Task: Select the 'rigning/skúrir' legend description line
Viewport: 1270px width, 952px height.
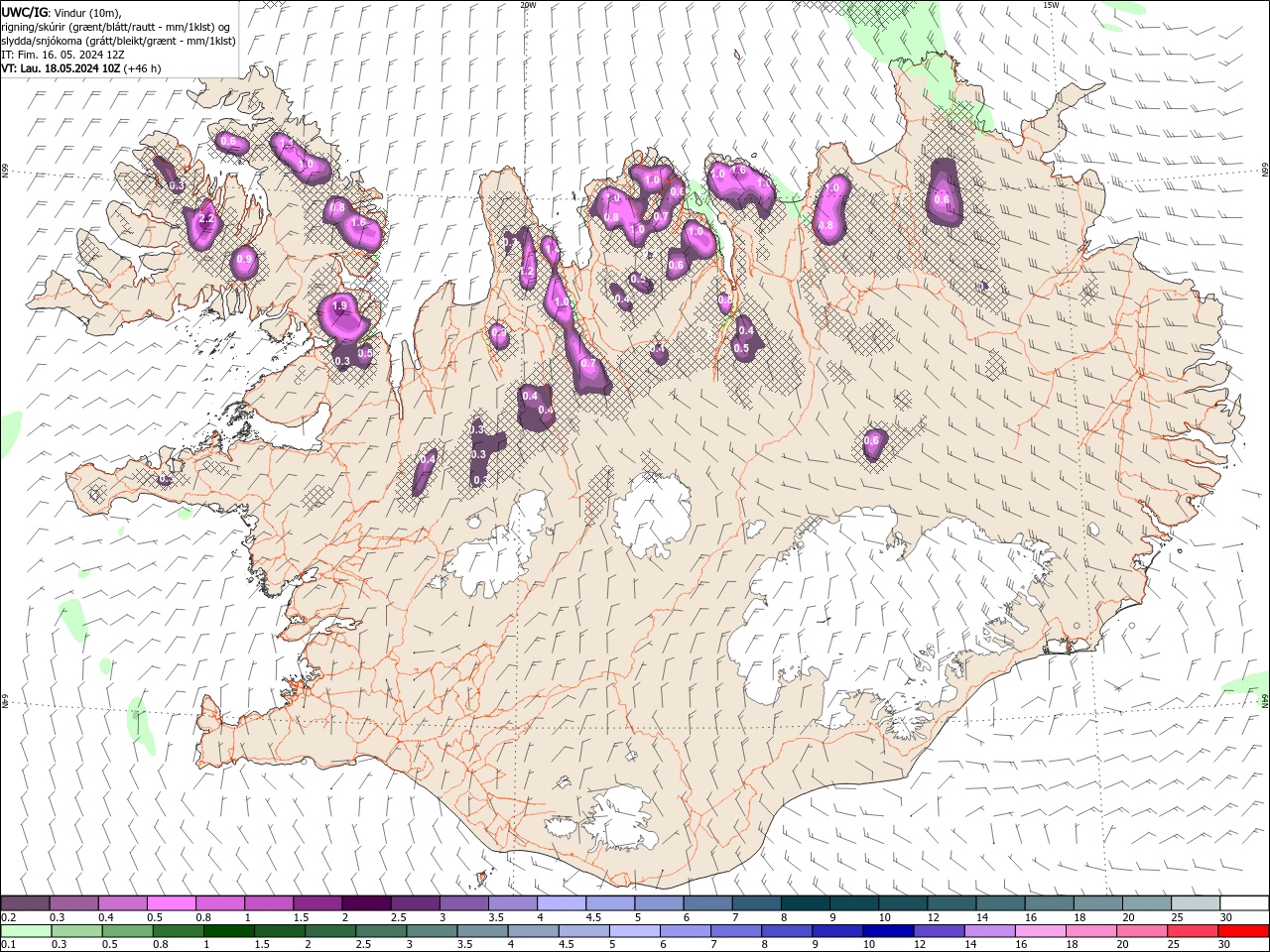Action: pos(116,27)
